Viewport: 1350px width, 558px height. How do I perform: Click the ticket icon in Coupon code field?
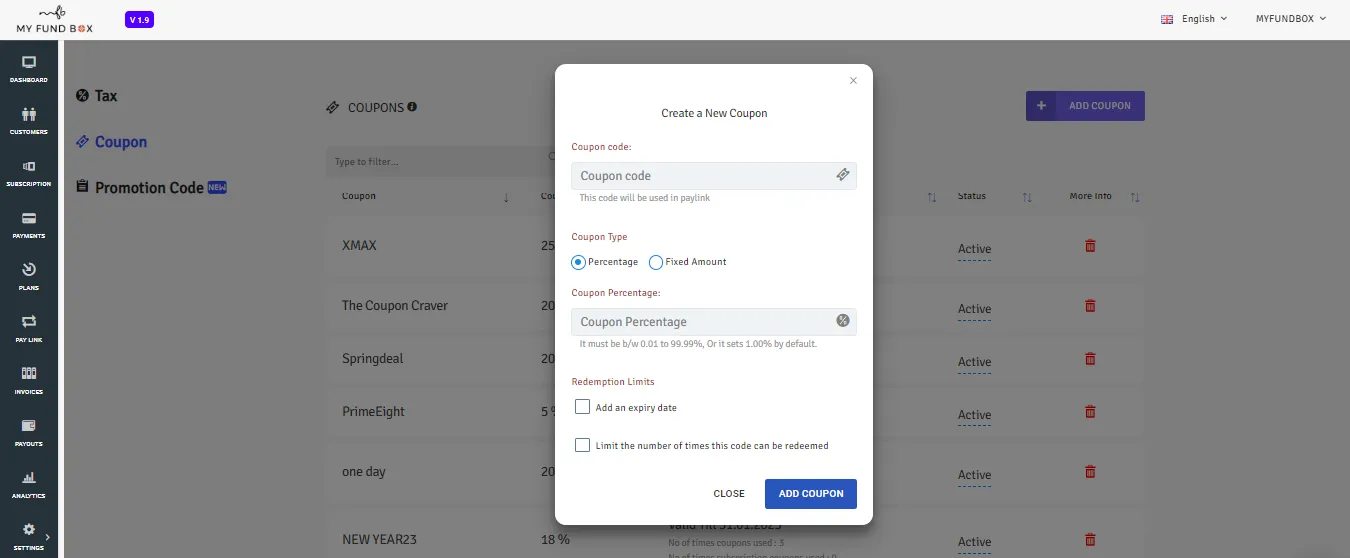click(843, 175)
